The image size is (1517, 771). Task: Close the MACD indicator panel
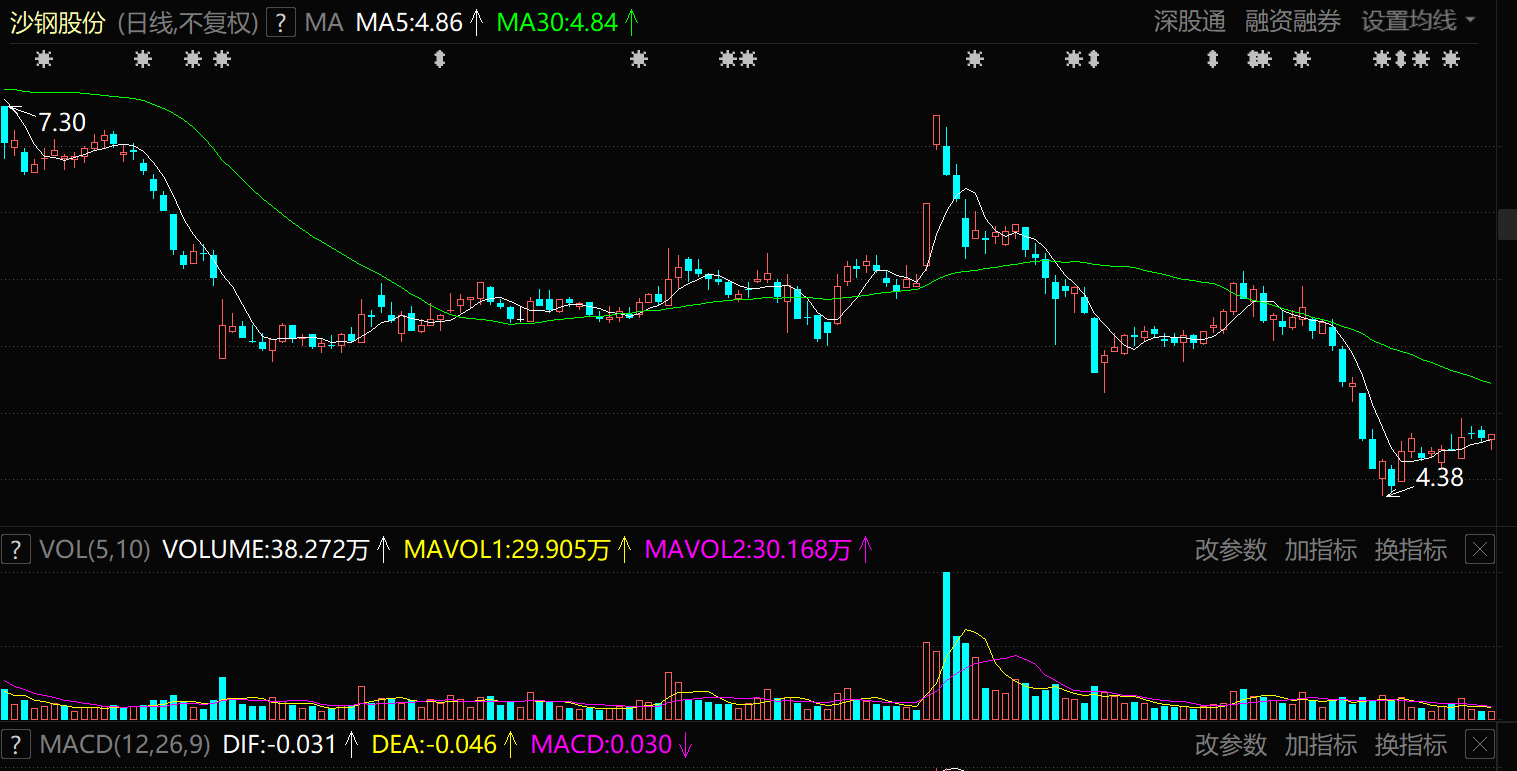click(1480, 744)
